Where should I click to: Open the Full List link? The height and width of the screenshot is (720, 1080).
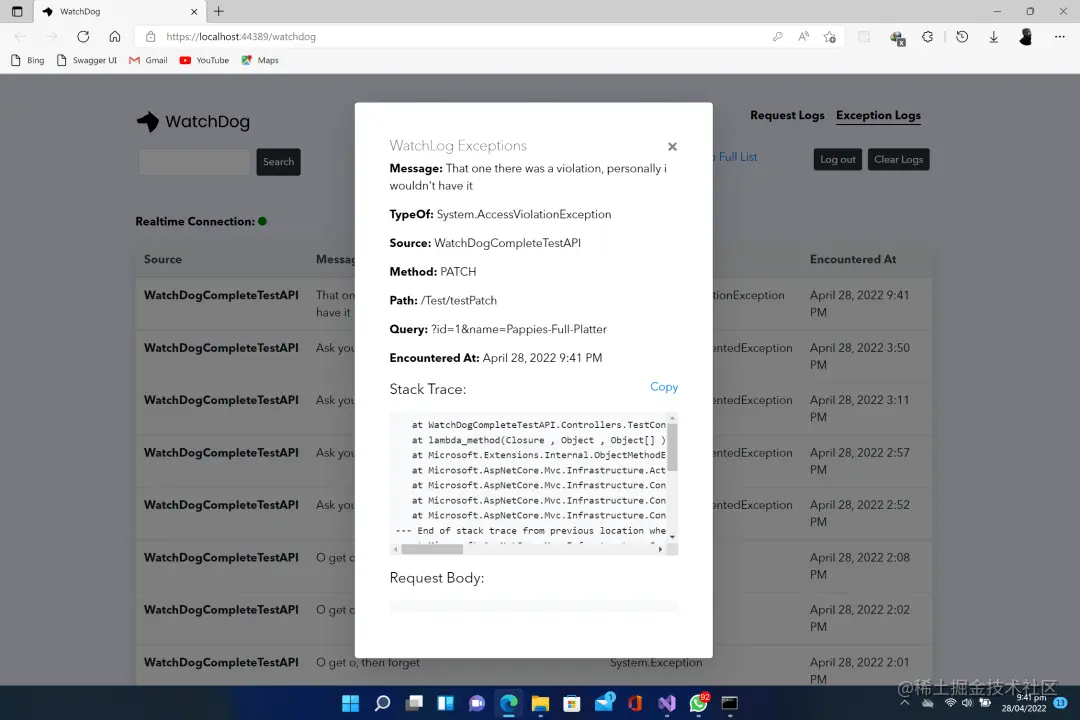pyautogui.click(x=738, y=157)
